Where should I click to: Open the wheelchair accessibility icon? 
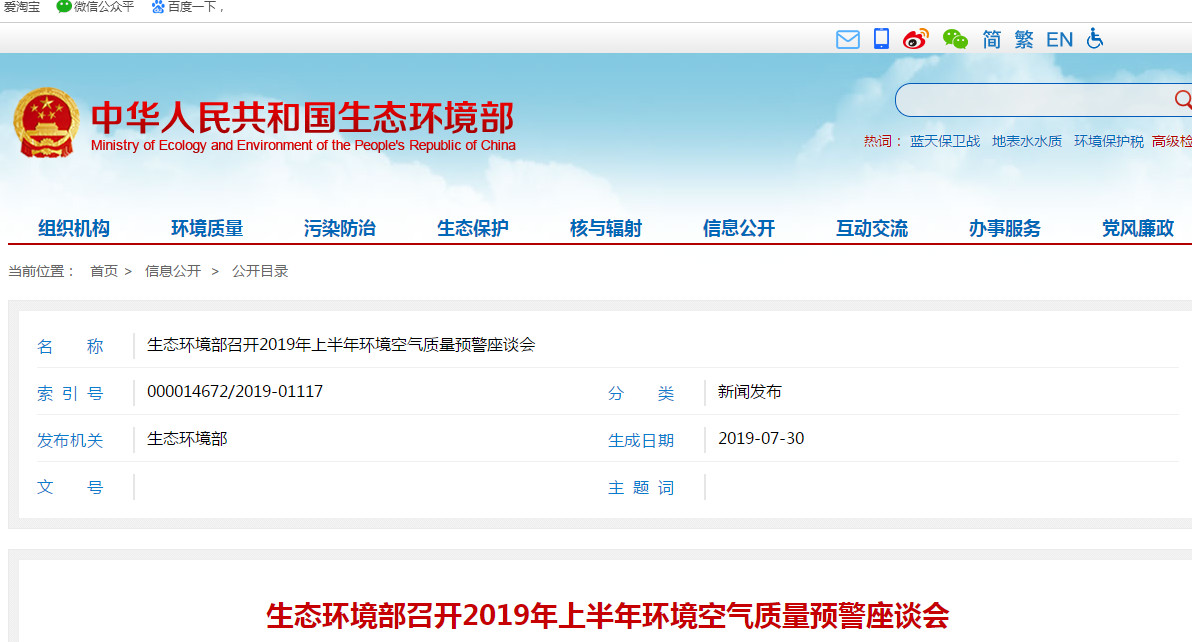tap(1095, 39)
